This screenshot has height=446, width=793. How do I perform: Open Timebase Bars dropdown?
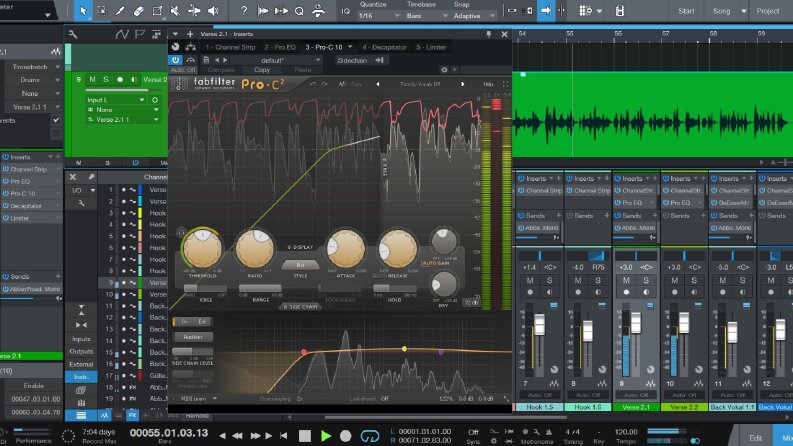coord(426,16)
